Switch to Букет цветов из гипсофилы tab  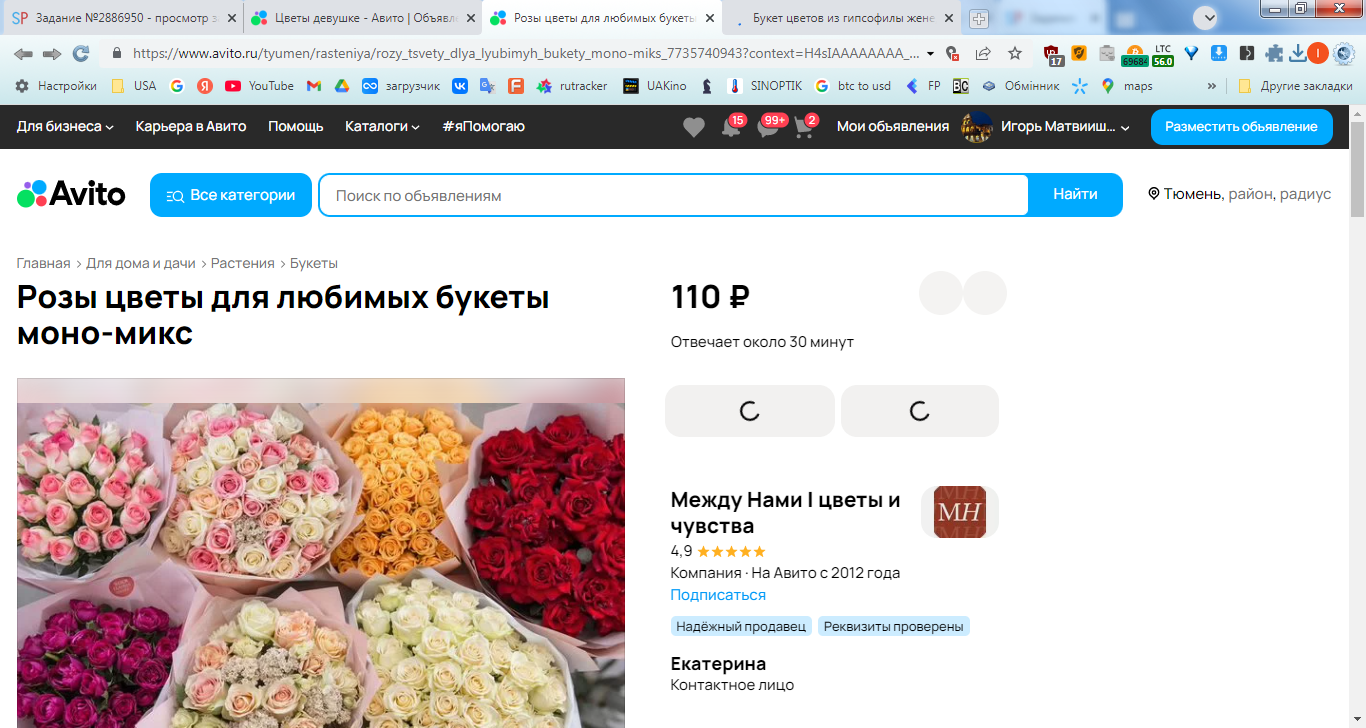tap(842, 18)
